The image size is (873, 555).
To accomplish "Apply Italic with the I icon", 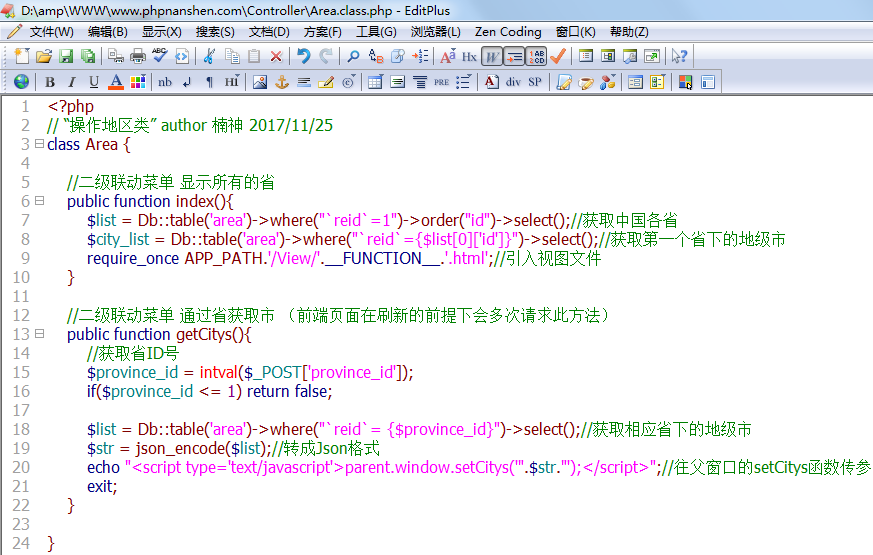I will (72, 82).
